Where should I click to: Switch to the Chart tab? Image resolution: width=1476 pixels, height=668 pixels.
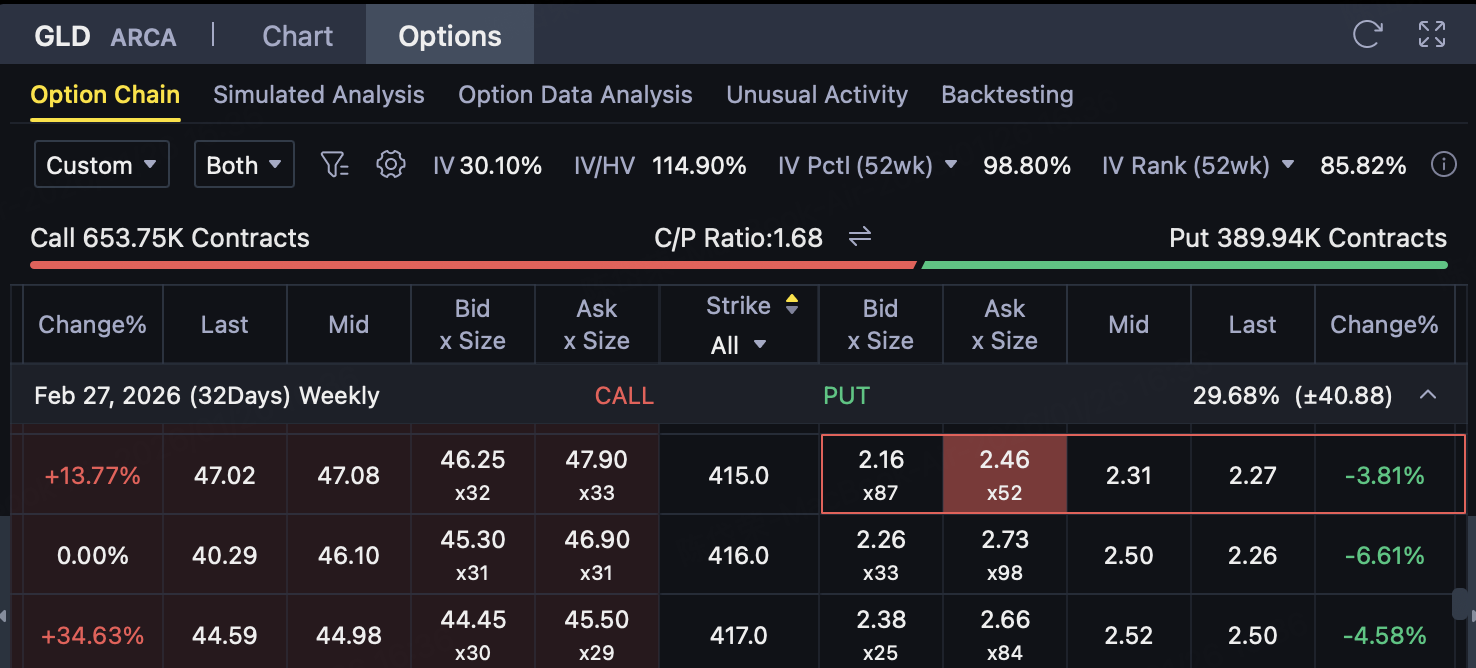coord(297,36)
